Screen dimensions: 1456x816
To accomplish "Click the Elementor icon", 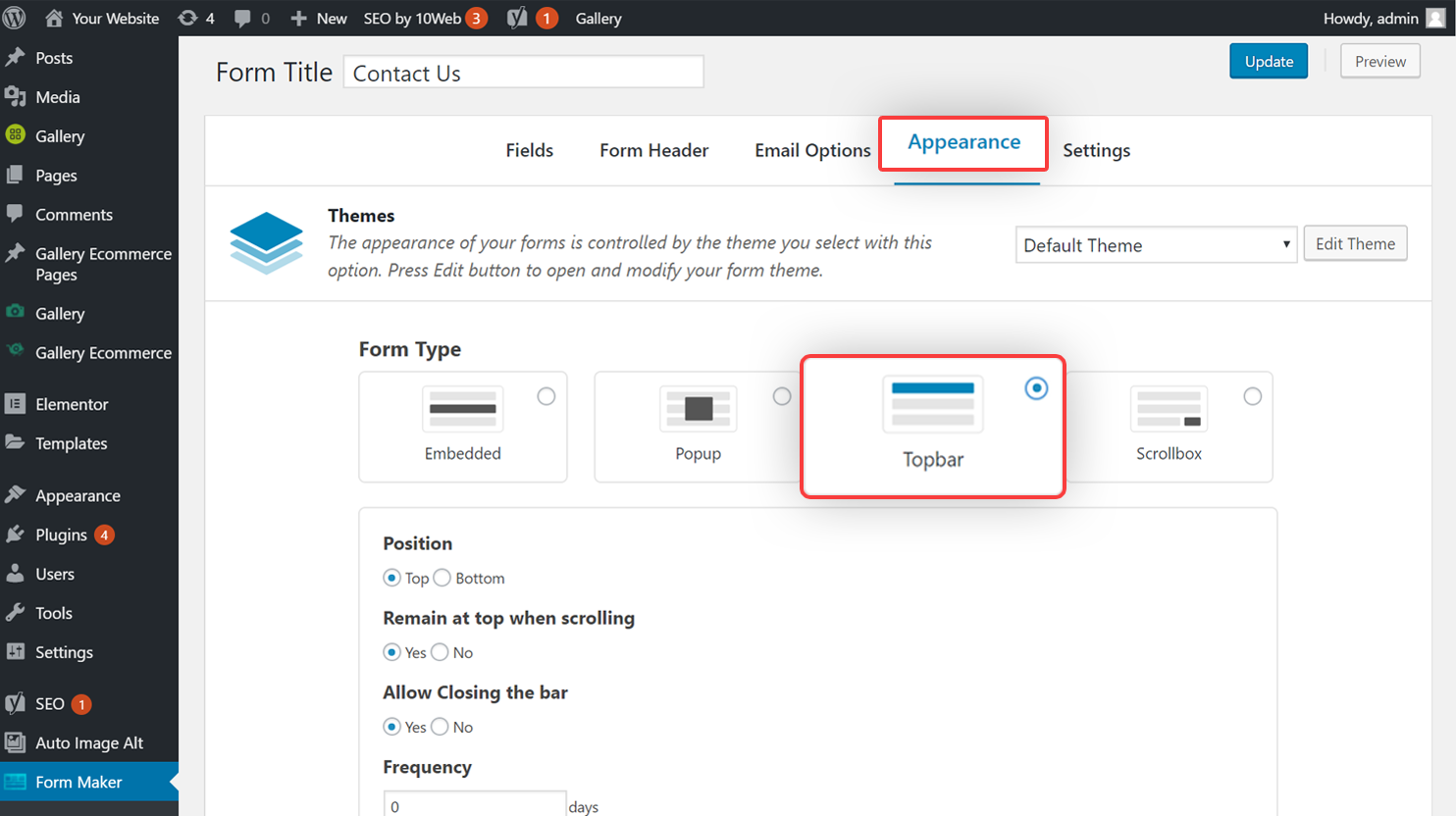I will click(x=15, y=403).
